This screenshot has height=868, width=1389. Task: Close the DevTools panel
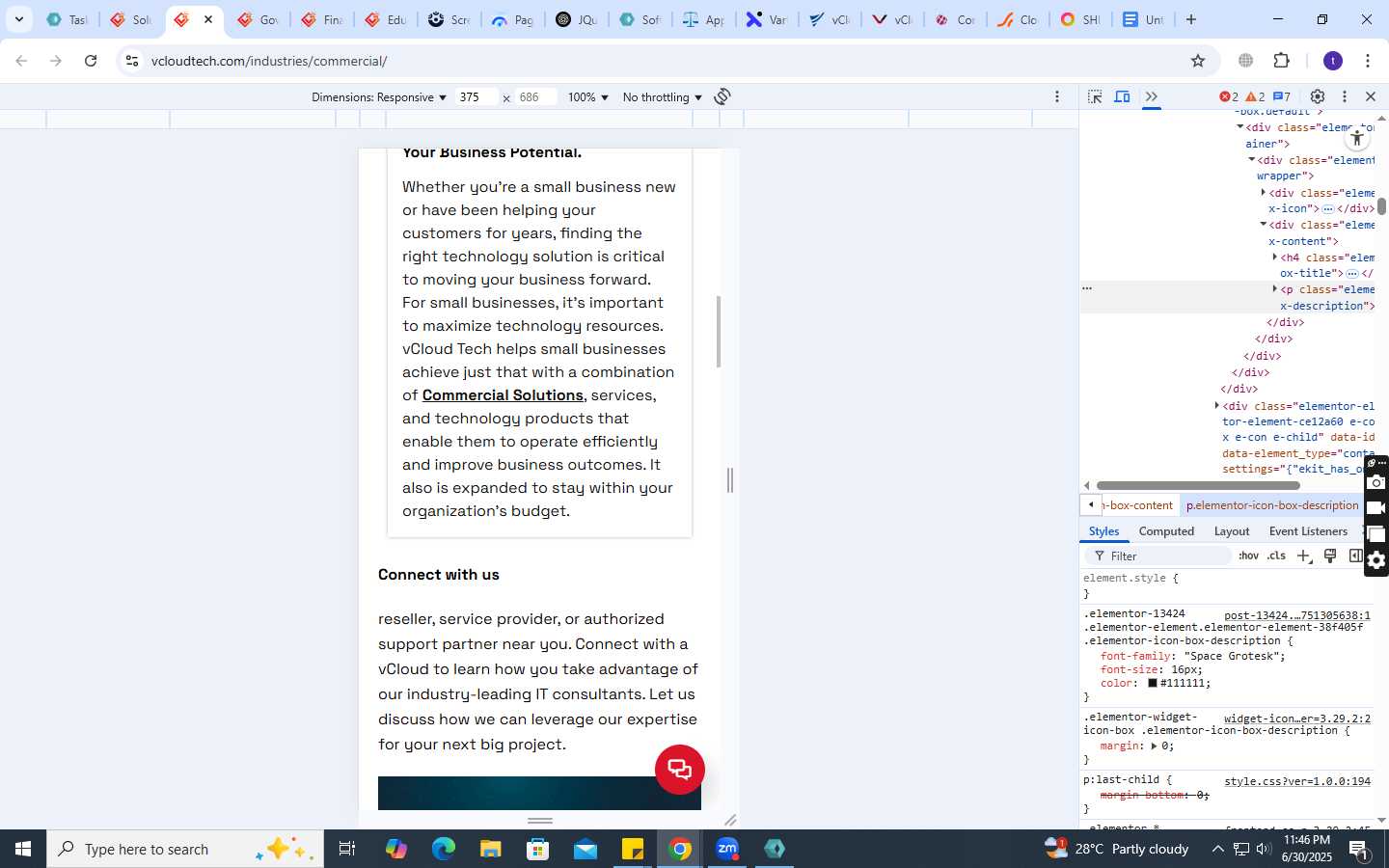1371,96
